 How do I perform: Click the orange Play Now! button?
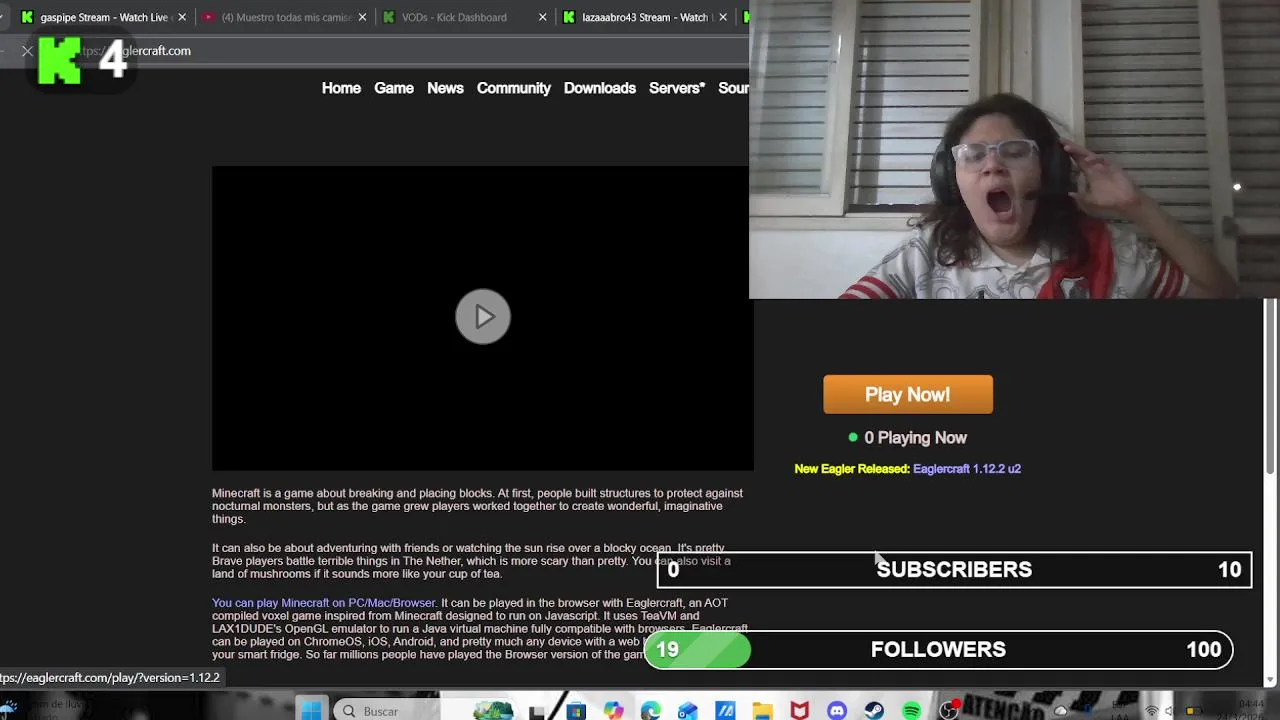(908, 394)
